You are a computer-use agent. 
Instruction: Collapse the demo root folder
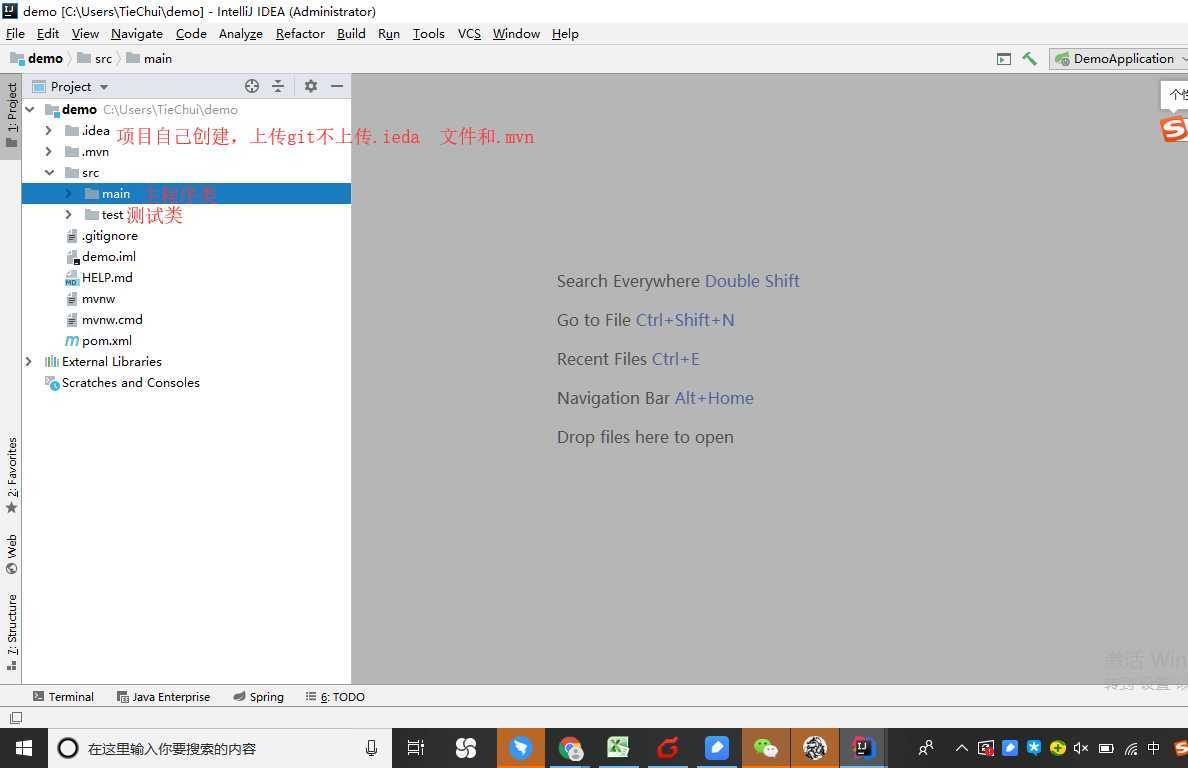(x=30, y=110)
